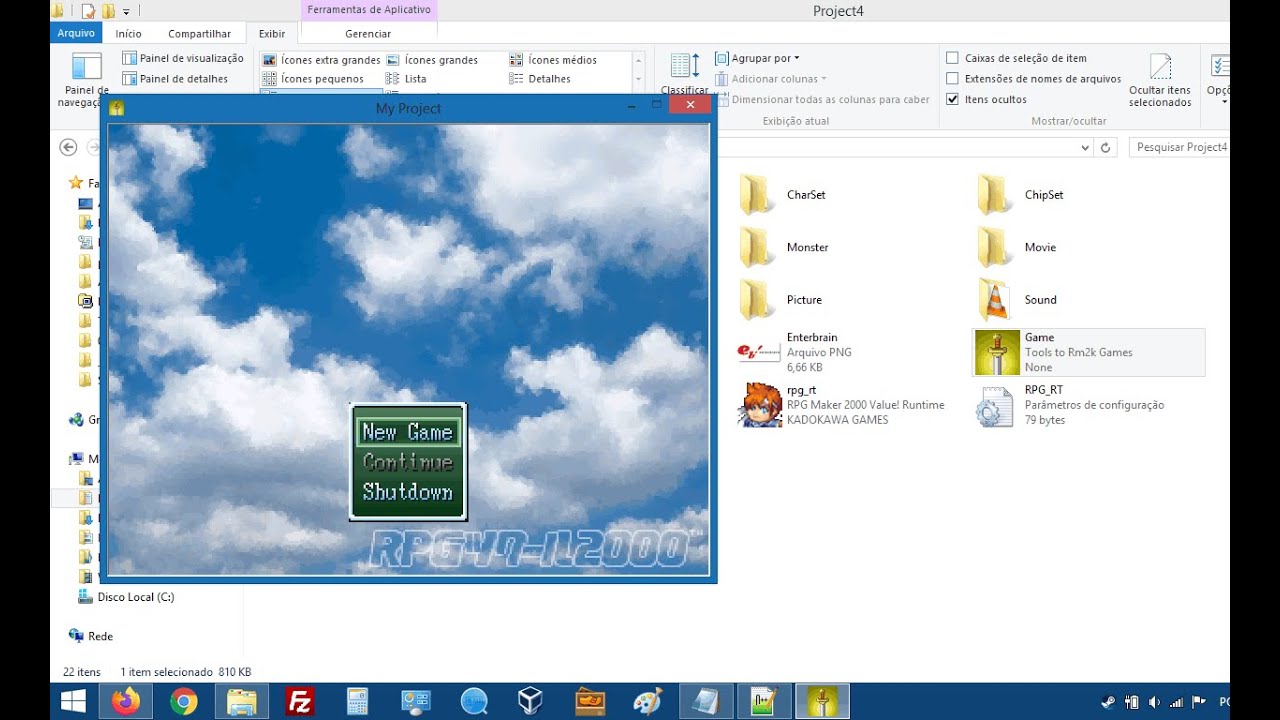Click the Refresh button beside address bar
Image resolution: width=1280 pixels, height=720 pixels.
(x=1106, y=147)
